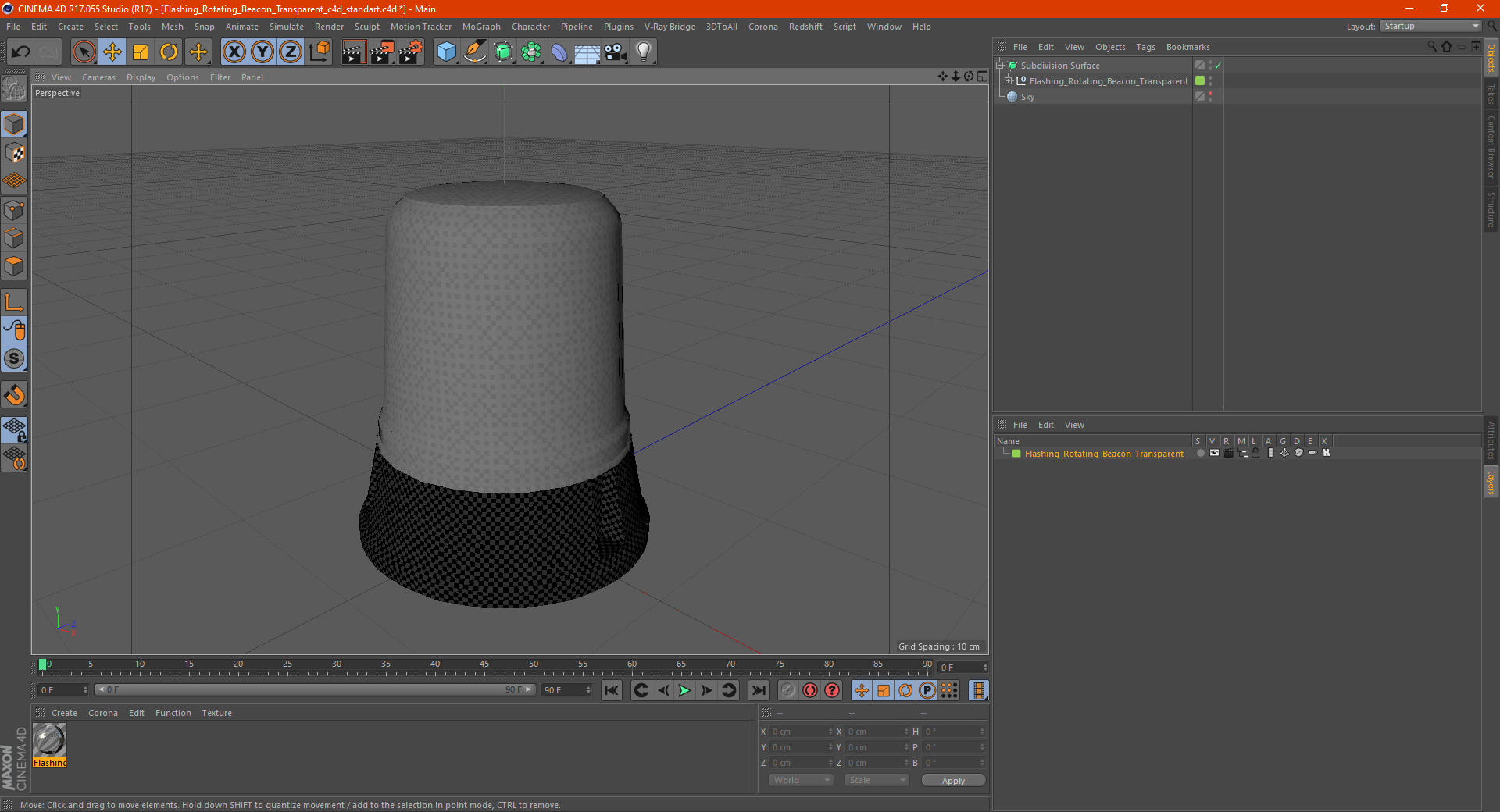Click the end frame 90 F field

click(566, 690)
